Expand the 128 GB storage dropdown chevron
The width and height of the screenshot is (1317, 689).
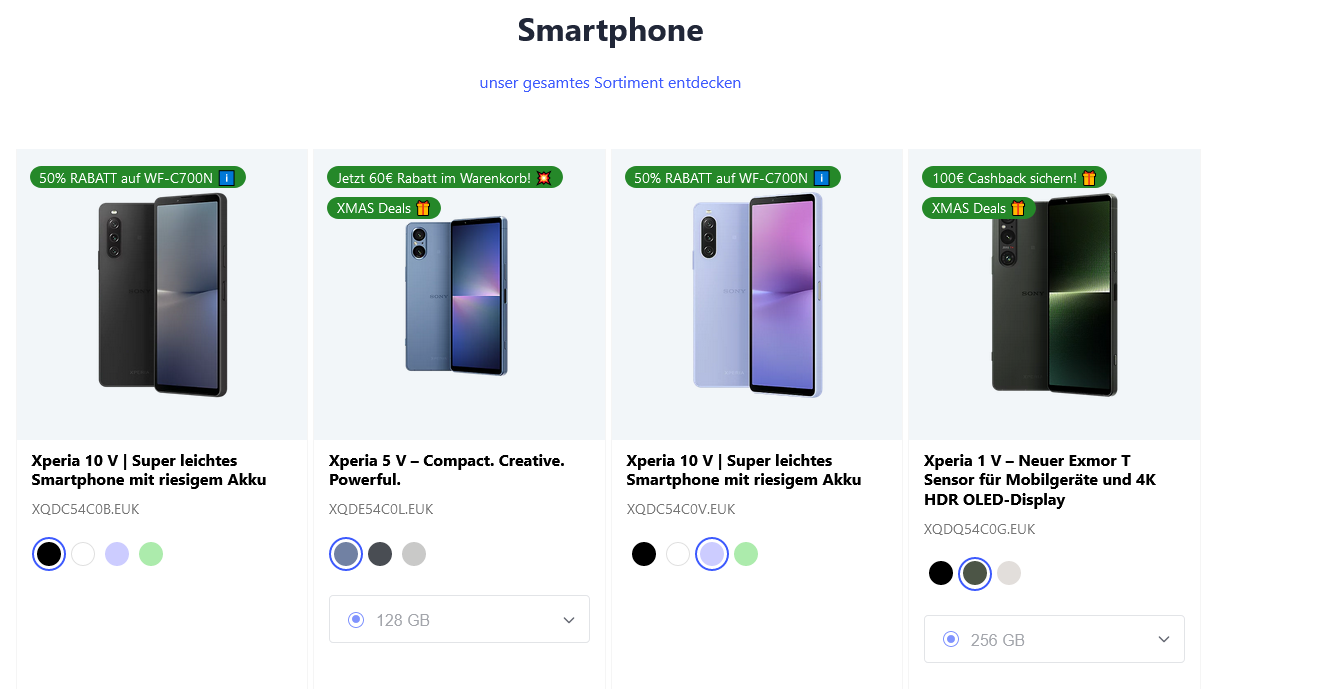569,620
